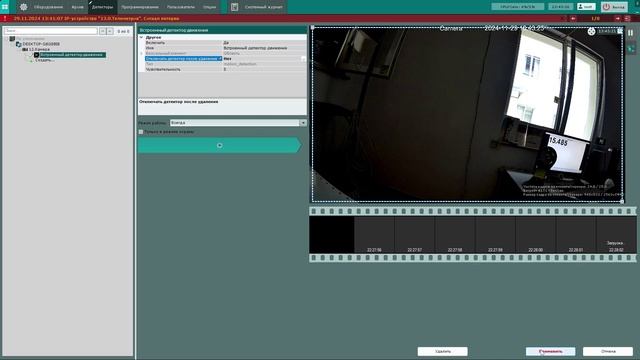
Task: Click the Включить property value Да
Action: [x=264, y=42]
